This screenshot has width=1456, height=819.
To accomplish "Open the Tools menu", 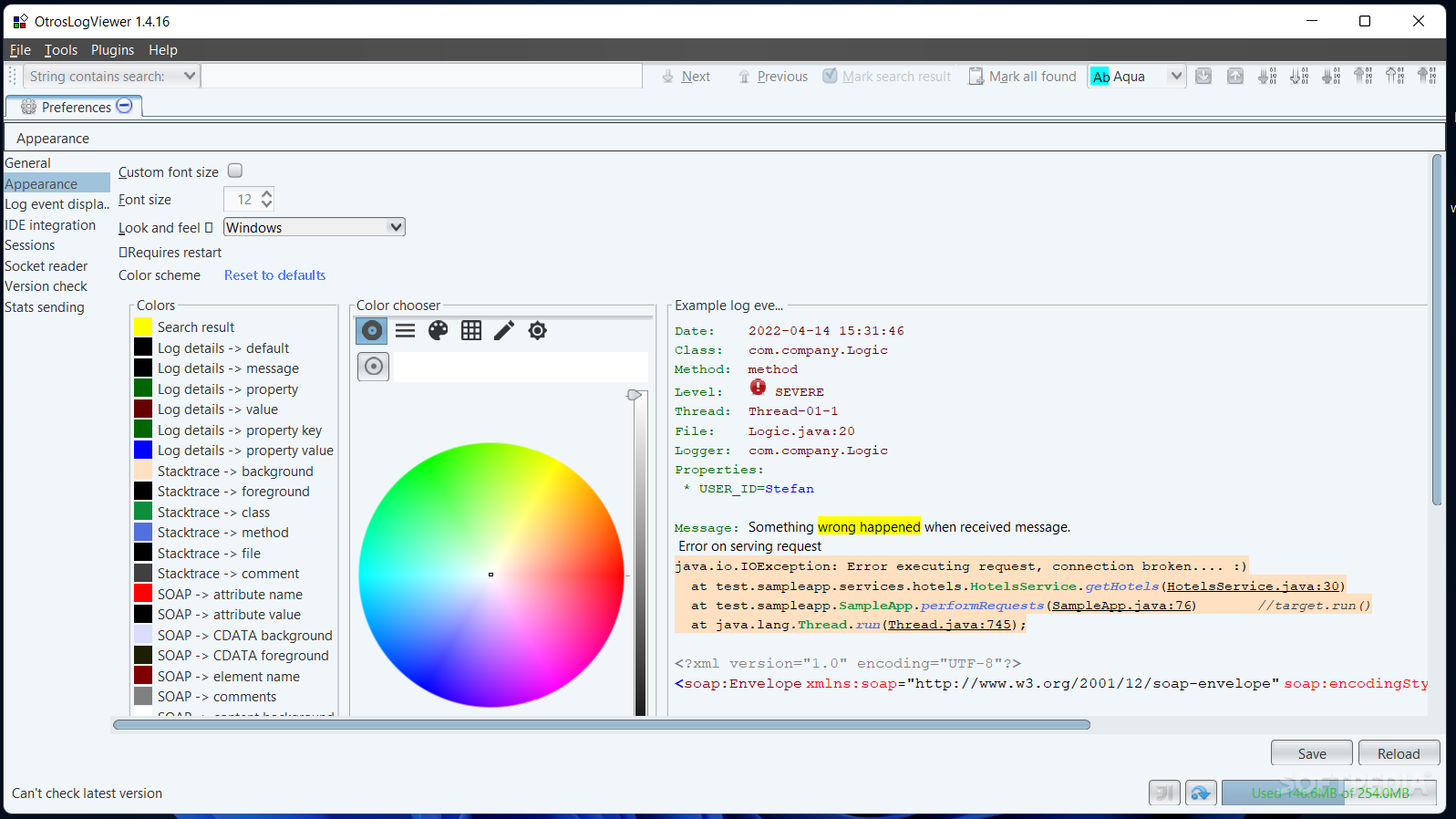I will (61, 50).
